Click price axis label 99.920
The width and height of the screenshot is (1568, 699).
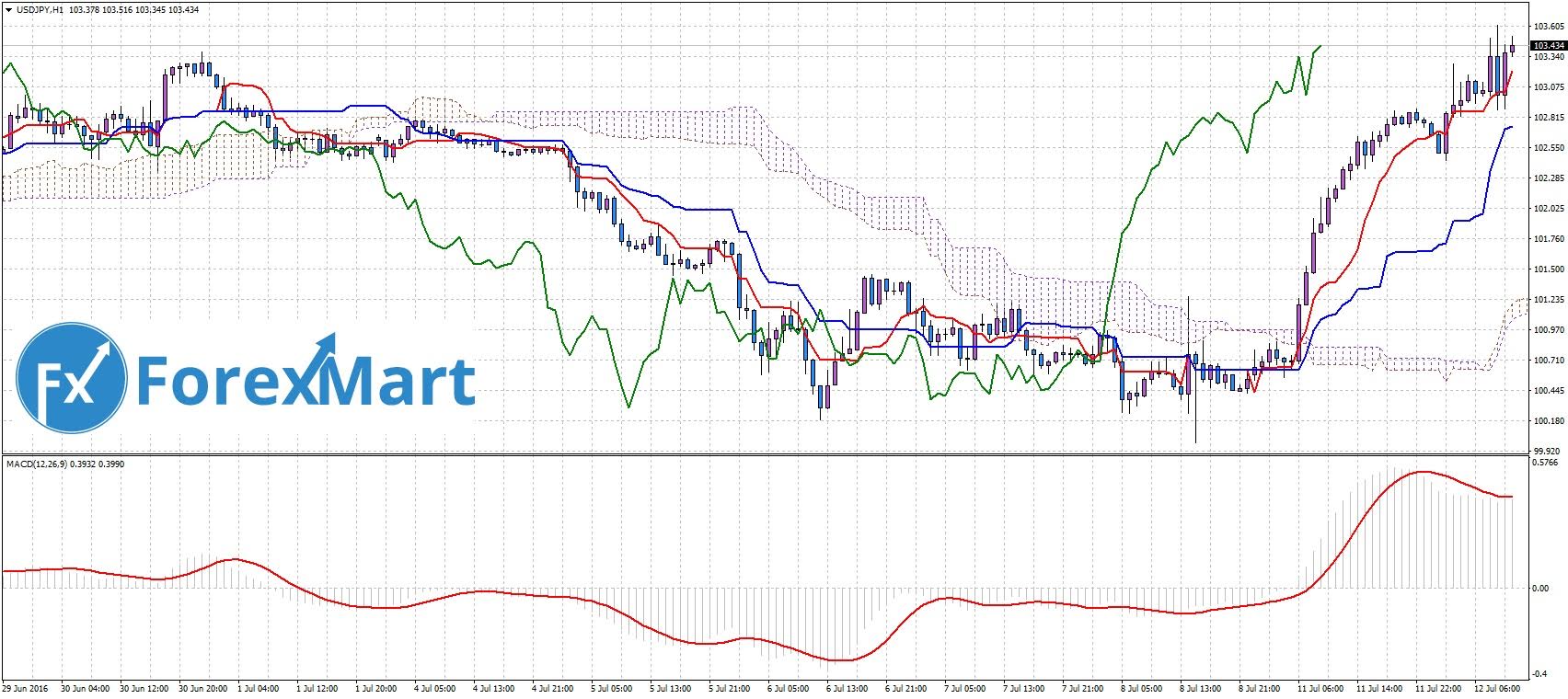[x=1547, y=452]
